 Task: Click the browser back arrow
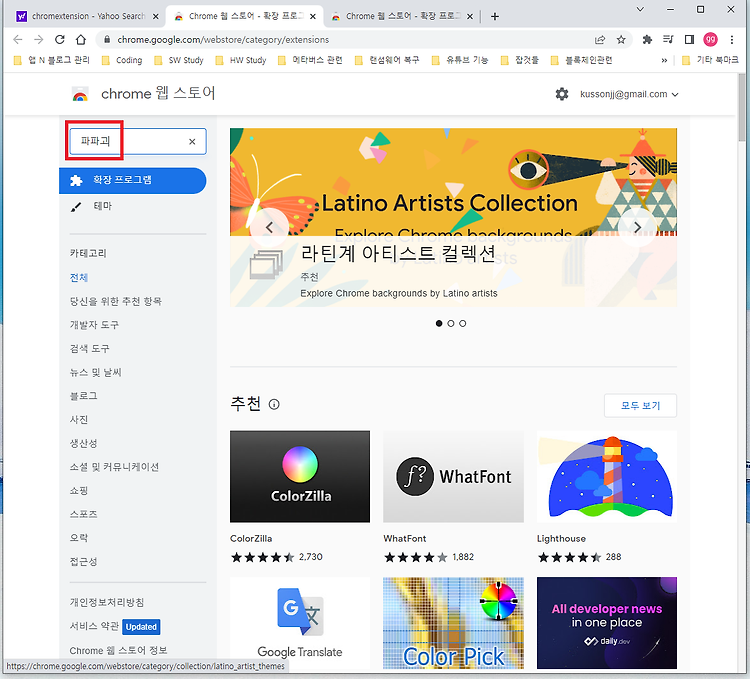pos(18,40)
